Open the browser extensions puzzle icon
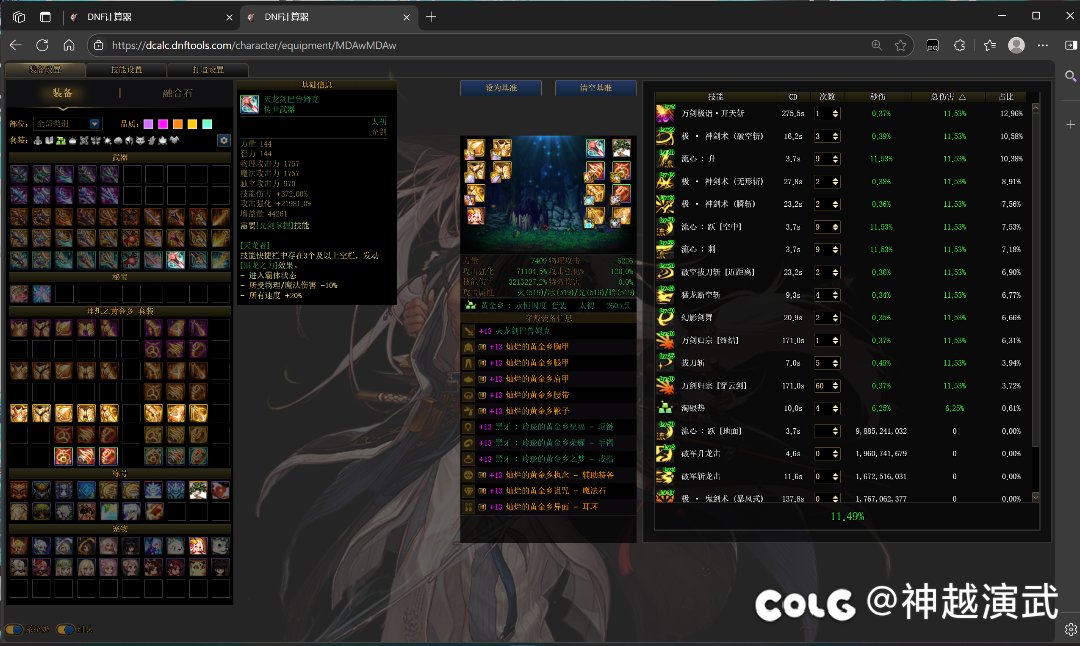This screenshot has width=1080, height=646. click(959, 45)
